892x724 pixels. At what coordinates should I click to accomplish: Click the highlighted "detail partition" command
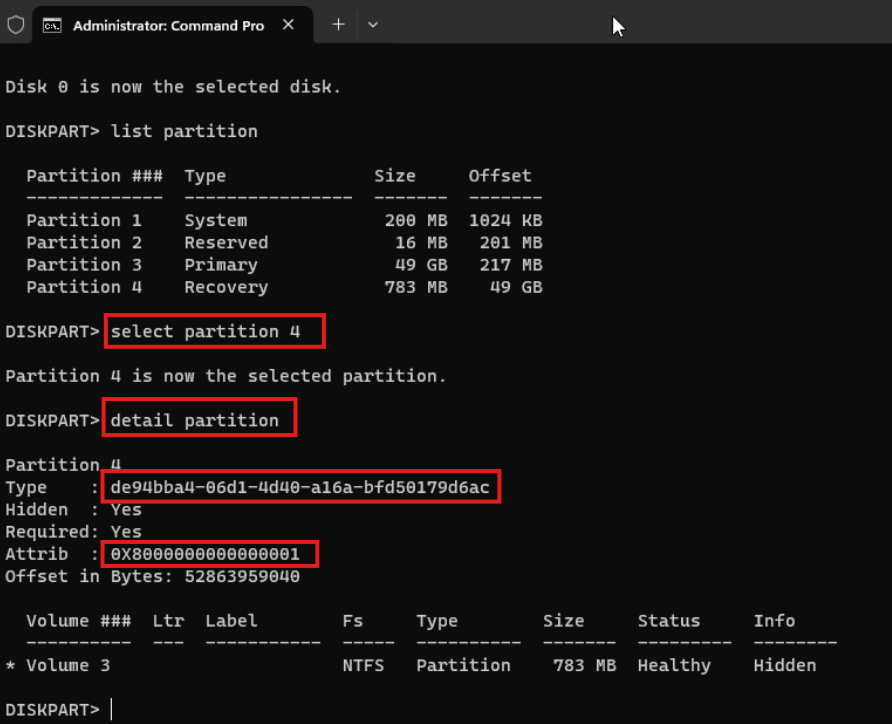tap(199, 420)
